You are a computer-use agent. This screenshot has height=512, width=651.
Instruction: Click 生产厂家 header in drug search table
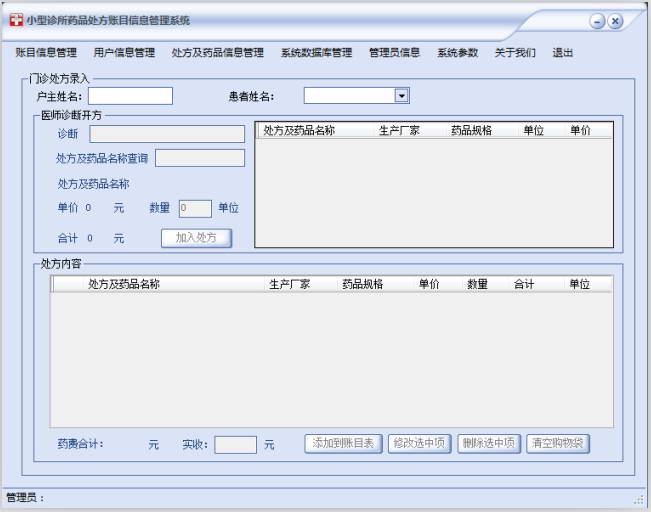[399, 130]
